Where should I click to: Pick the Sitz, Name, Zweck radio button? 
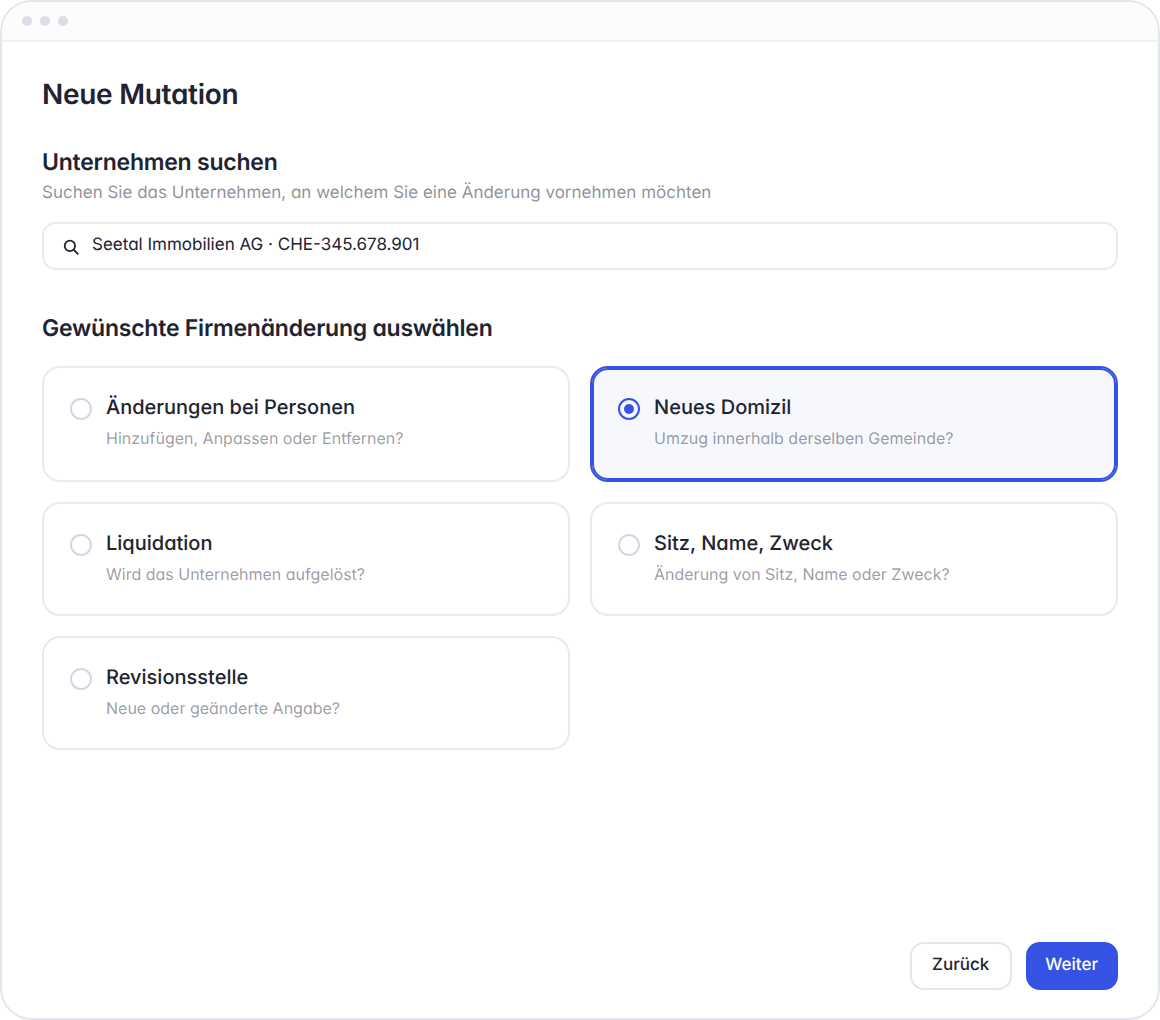tap(629, 545)
